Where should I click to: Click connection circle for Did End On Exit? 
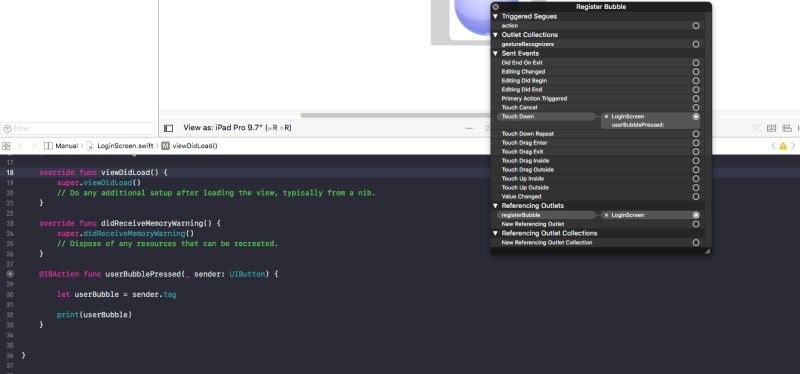(696, 63)
